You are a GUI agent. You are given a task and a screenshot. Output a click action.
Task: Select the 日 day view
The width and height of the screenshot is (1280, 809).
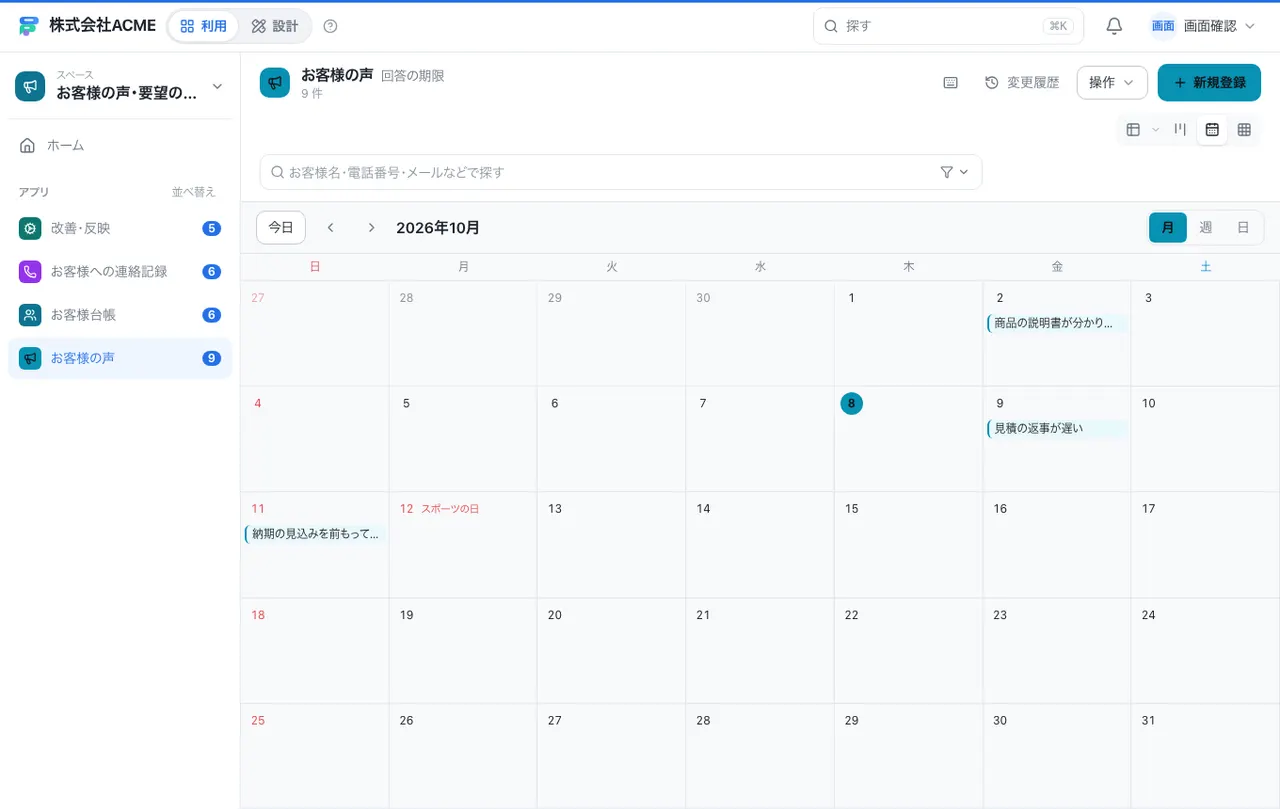click(1243, 228)
